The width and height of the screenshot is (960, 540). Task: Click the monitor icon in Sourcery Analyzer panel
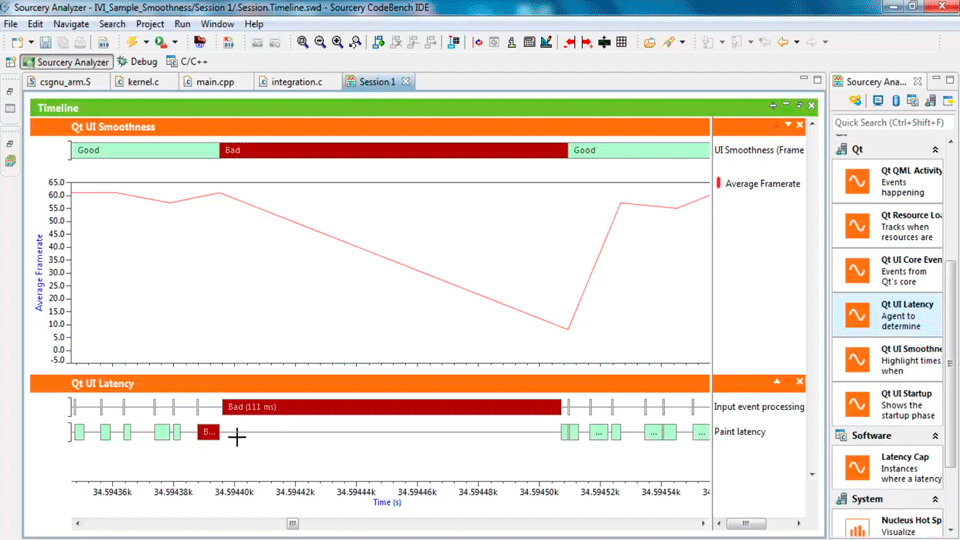pyautogui.click(x=878, y=100)
